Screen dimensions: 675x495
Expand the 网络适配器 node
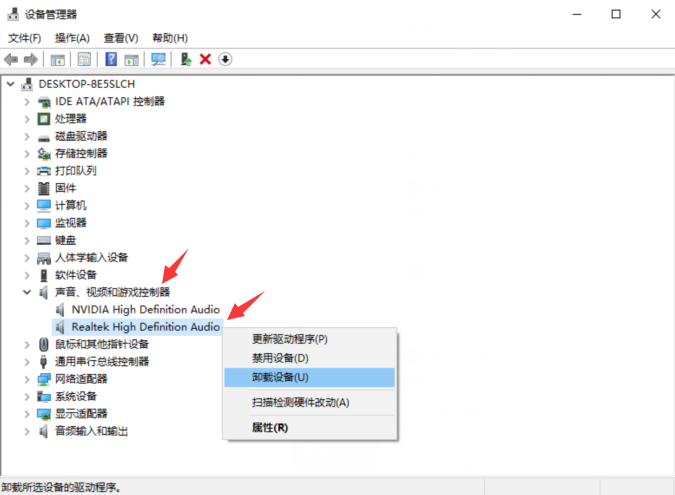[x=27, y=379]
